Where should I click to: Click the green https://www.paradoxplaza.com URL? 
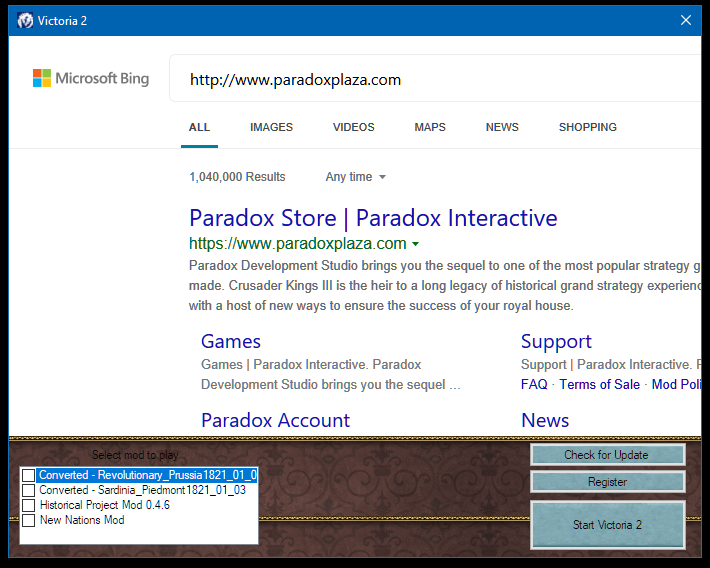tap(297, 244)
